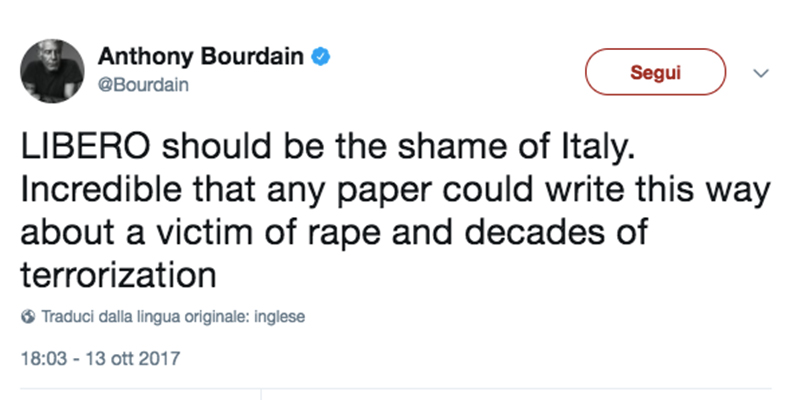Click the word Incredible in the tweet

point(97,190)
